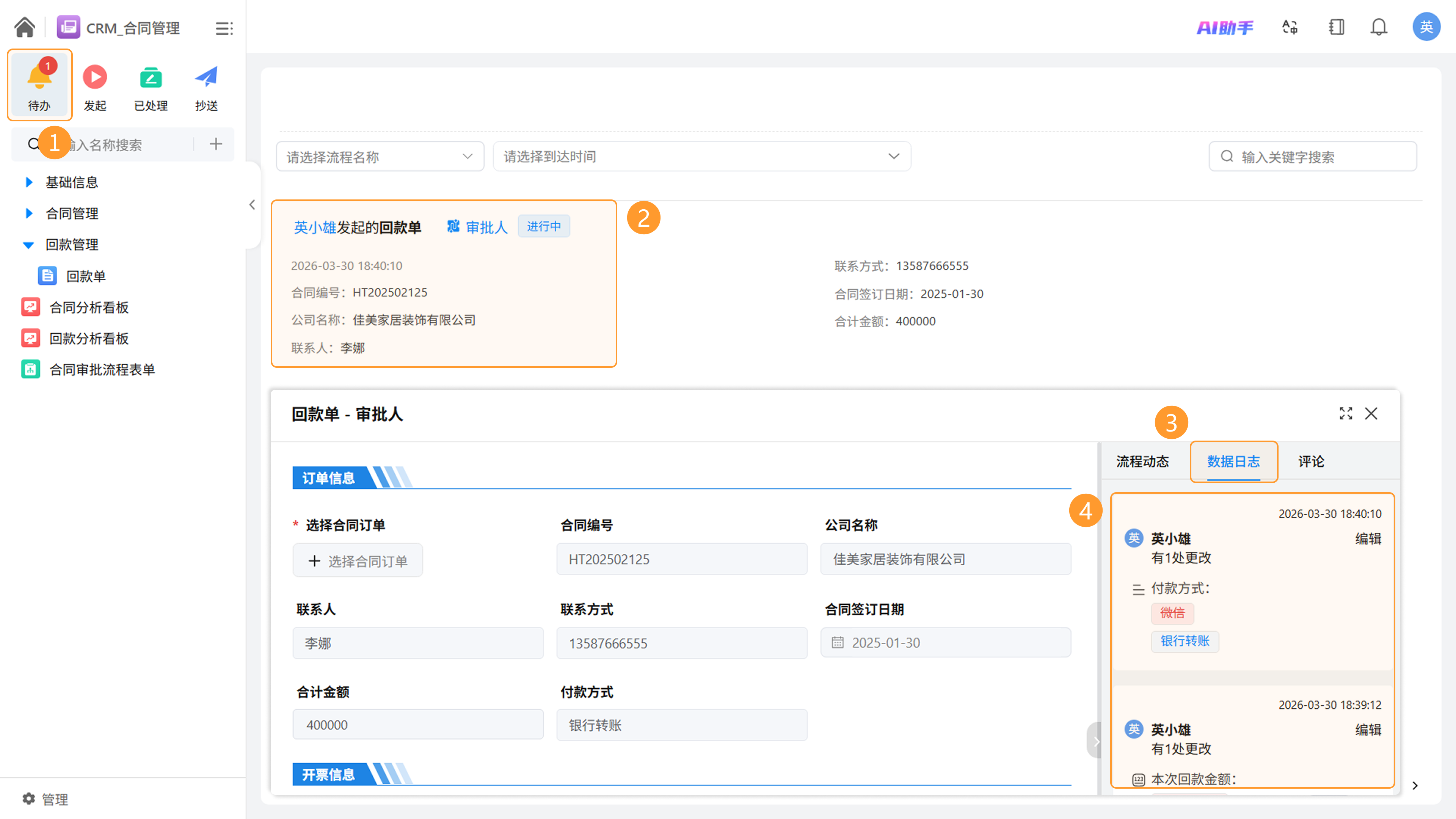1456x819 pixels.
Task: Click the home icon
Action: pos(24,27)
